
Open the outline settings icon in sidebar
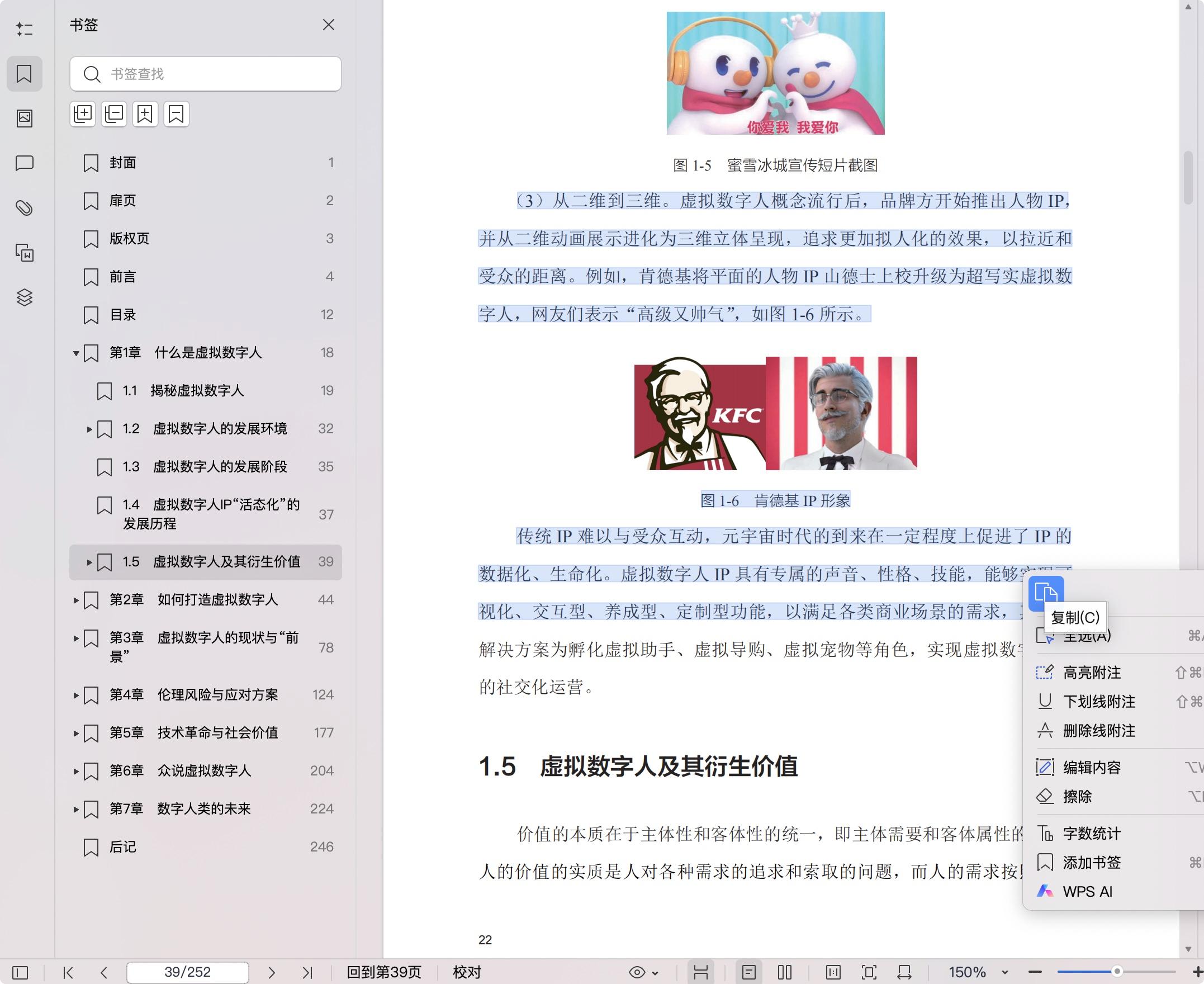[25, 29]
